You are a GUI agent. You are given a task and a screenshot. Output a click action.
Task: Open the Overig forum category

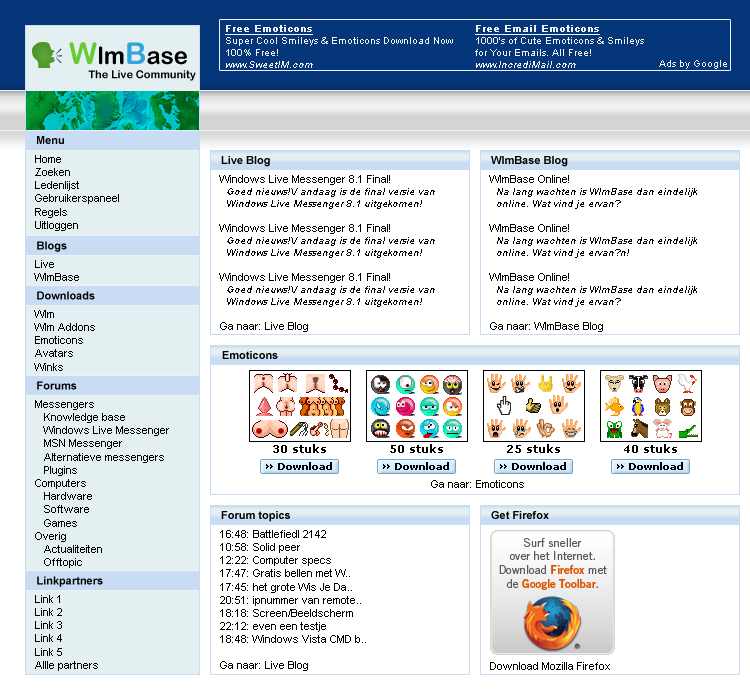pos(51,536)
